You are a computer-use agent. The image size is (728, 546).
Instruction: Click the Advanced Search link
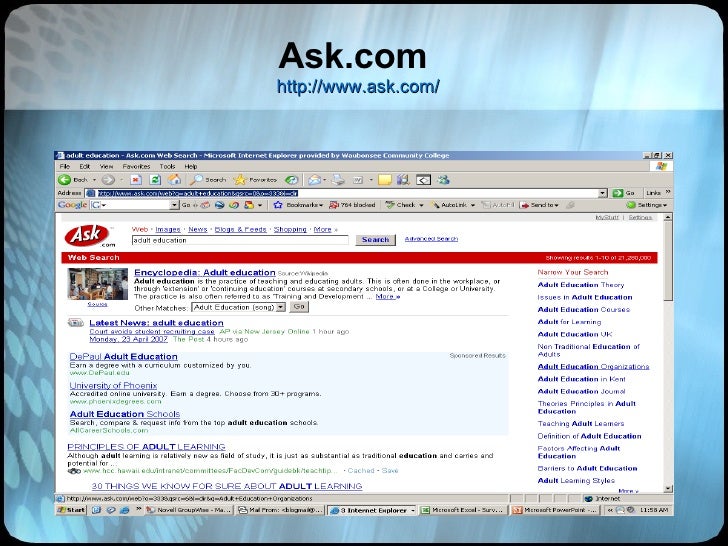pos(431,239)
